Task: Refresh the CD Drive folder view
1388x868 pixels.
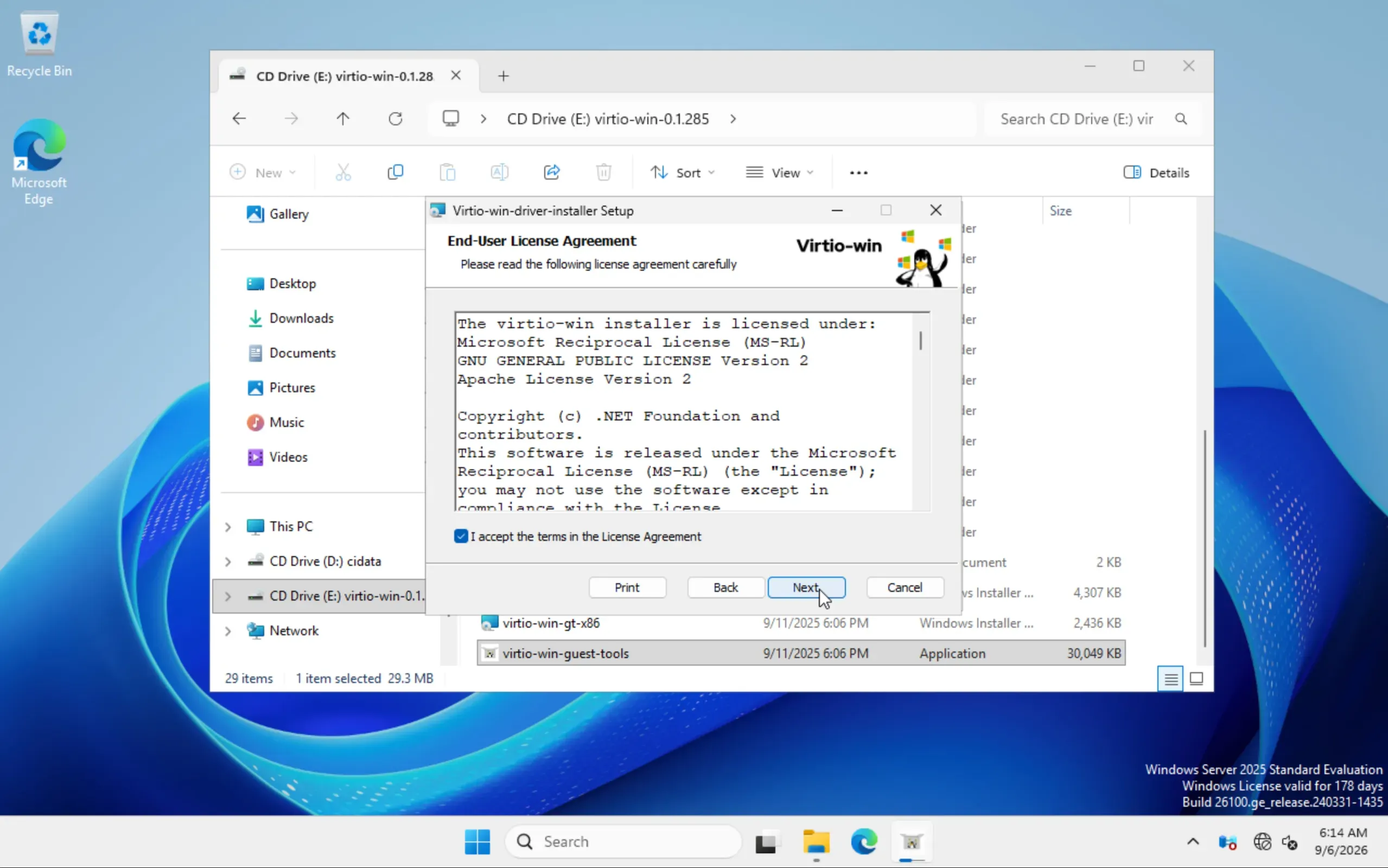Action: click(x=396, y=119)
